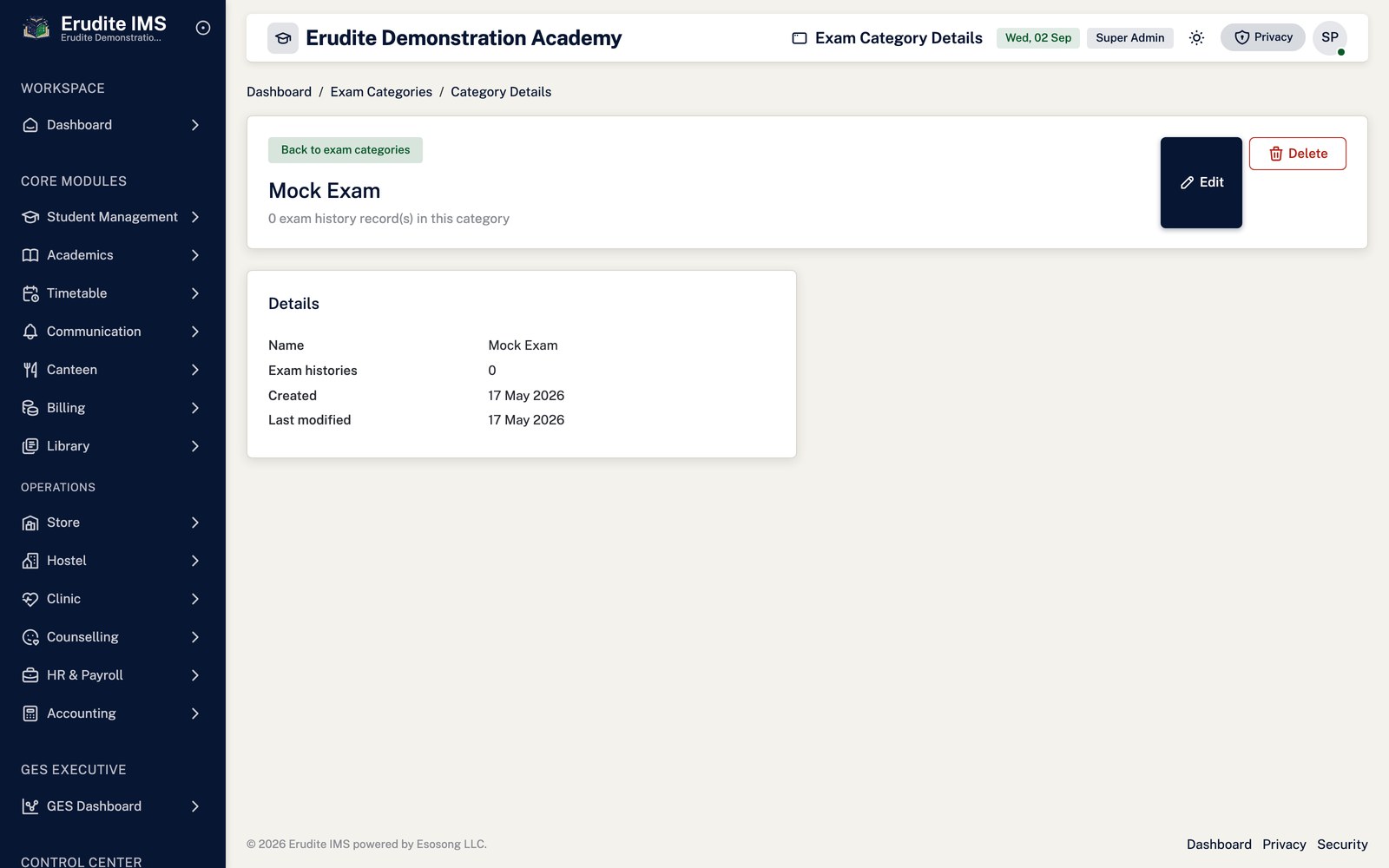Viewport: 1389px width, 868px height.
Task: Click the Communication bell icon
Action: click(x=30, y=332)
